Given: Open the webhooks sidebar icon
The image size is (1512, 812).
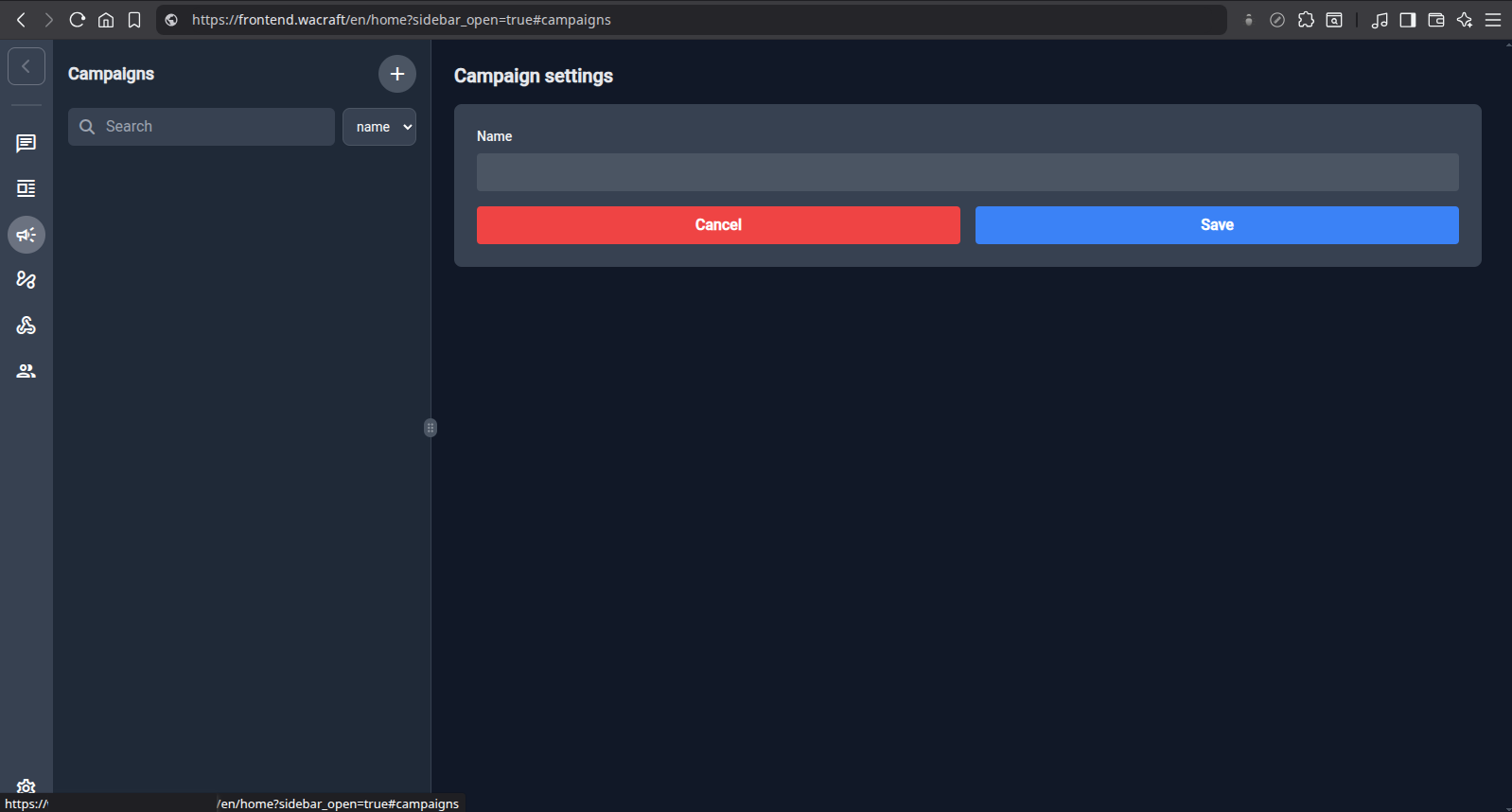Looking at the screenshot, I should [26, 325].
